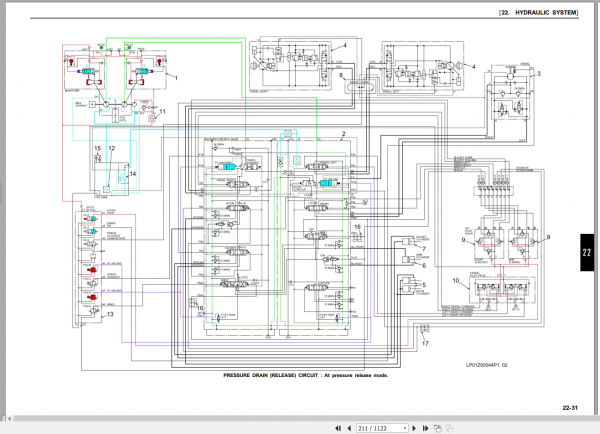Click the 22. HYDRAULIC SYSTEM header text

point(539,13)
